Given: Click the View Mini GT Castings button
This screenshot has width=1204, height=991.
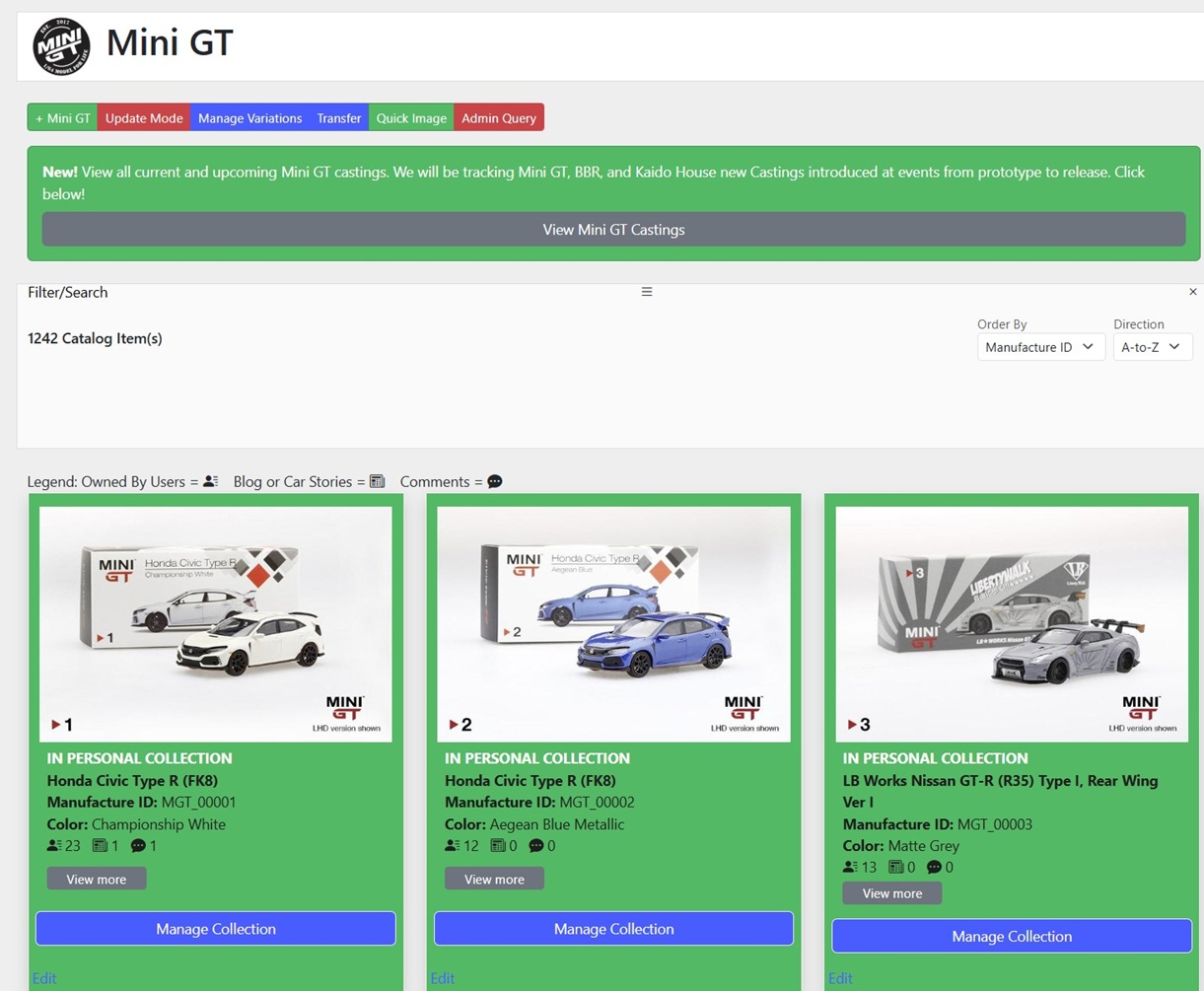Looking at the screenshot, I should coord(613,229).
